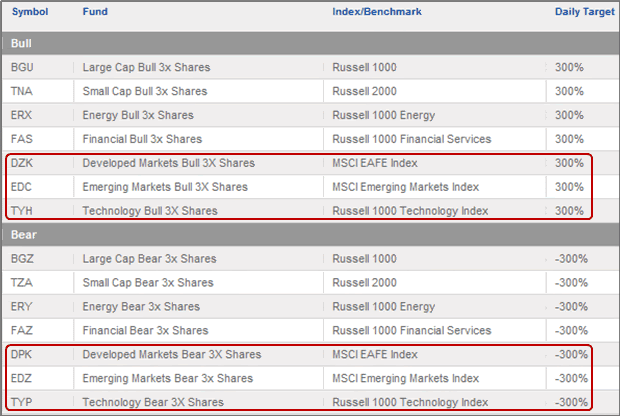Open Small Cap Bull 3x Shares fund

(145, 91)
